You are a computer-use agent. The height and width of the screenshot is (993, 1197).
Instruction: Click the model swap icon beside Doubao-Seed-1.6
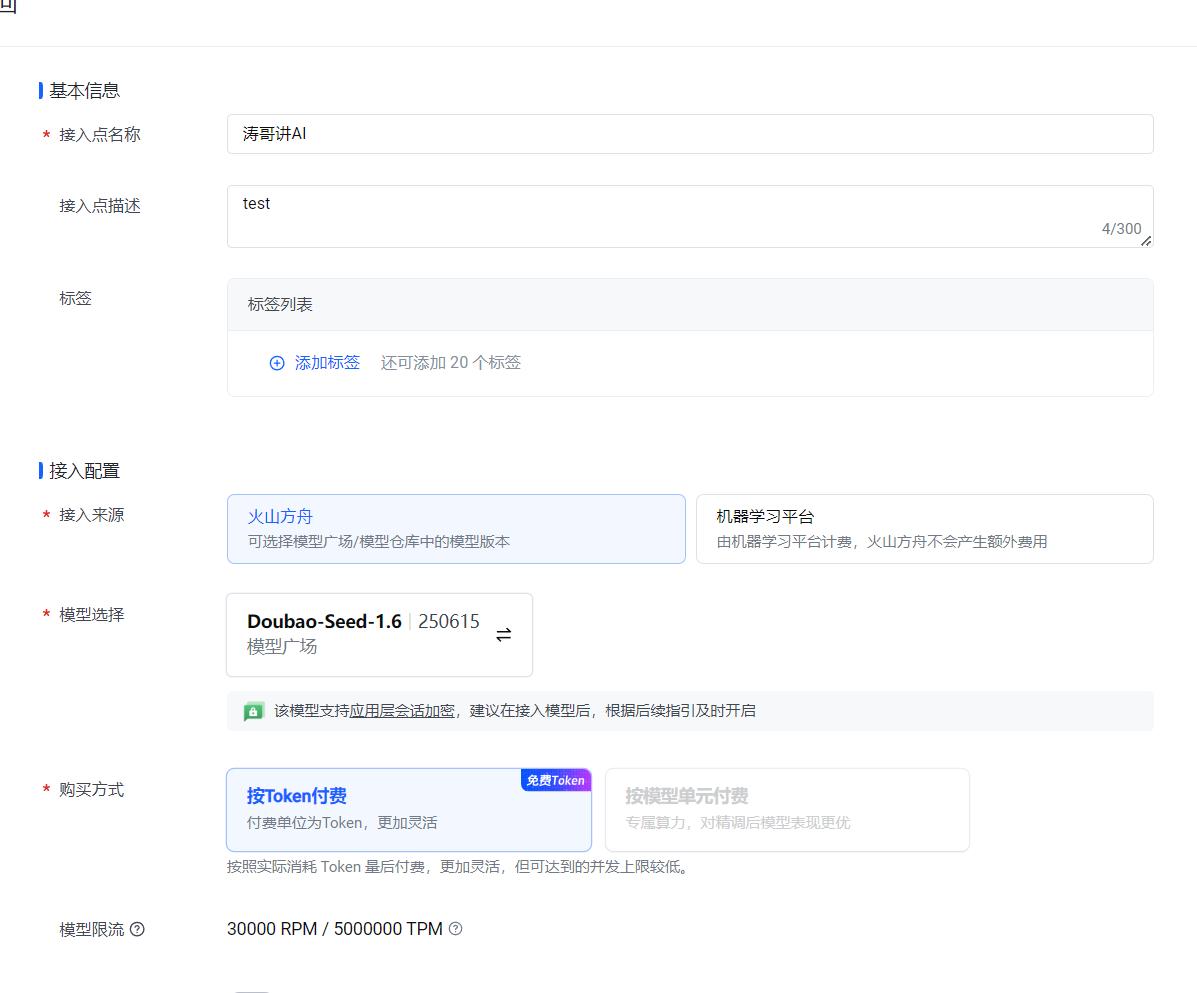[504, 634]
